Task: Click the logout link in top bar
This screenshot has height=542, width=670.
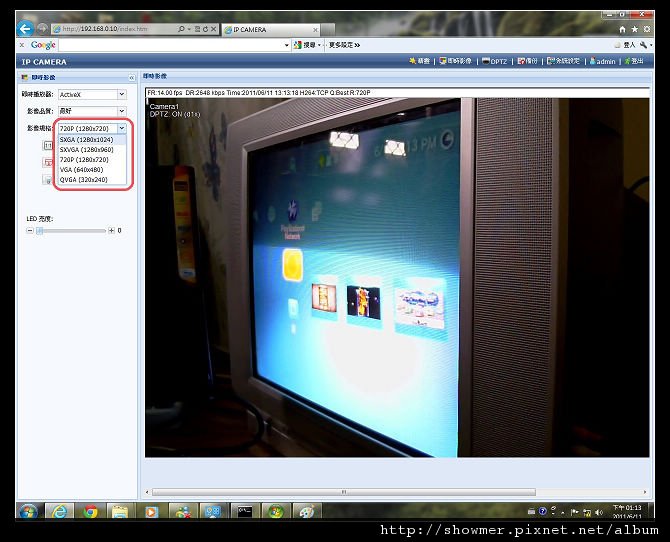Action: (x=635, y=61)
